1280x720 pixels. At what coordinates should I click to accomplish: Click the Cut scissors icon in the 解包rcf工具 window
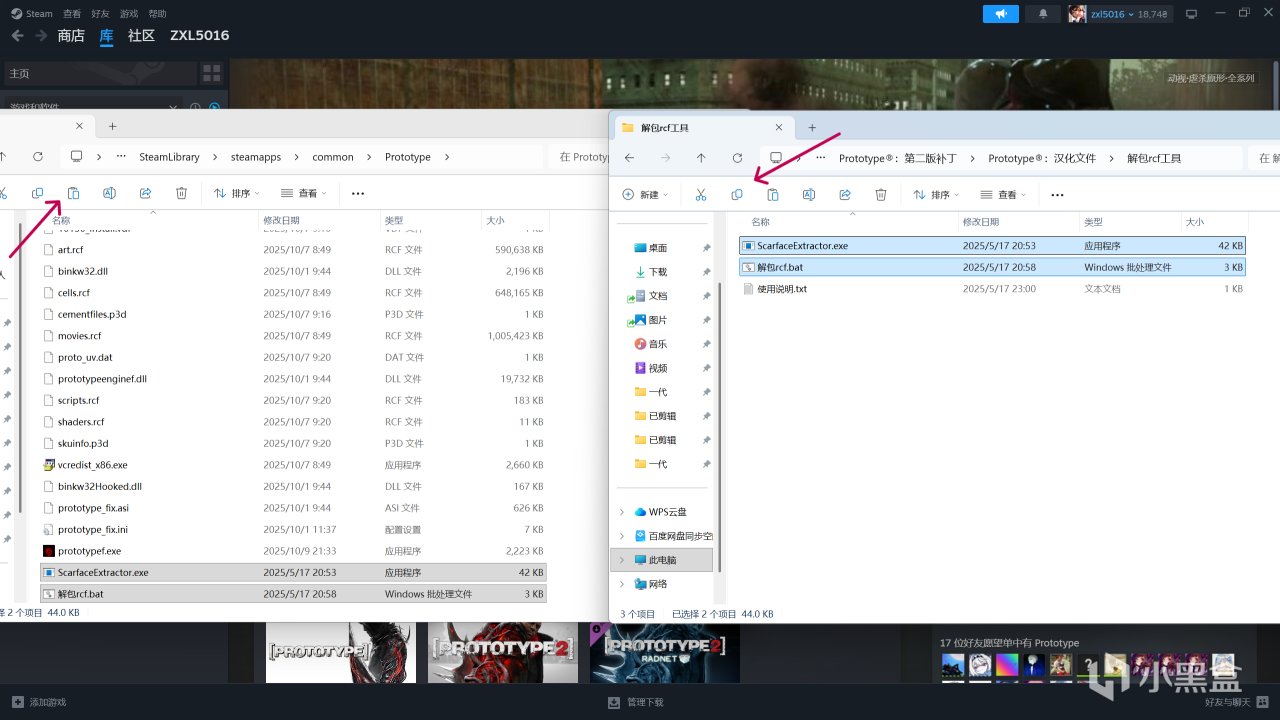tap(701, 194)
